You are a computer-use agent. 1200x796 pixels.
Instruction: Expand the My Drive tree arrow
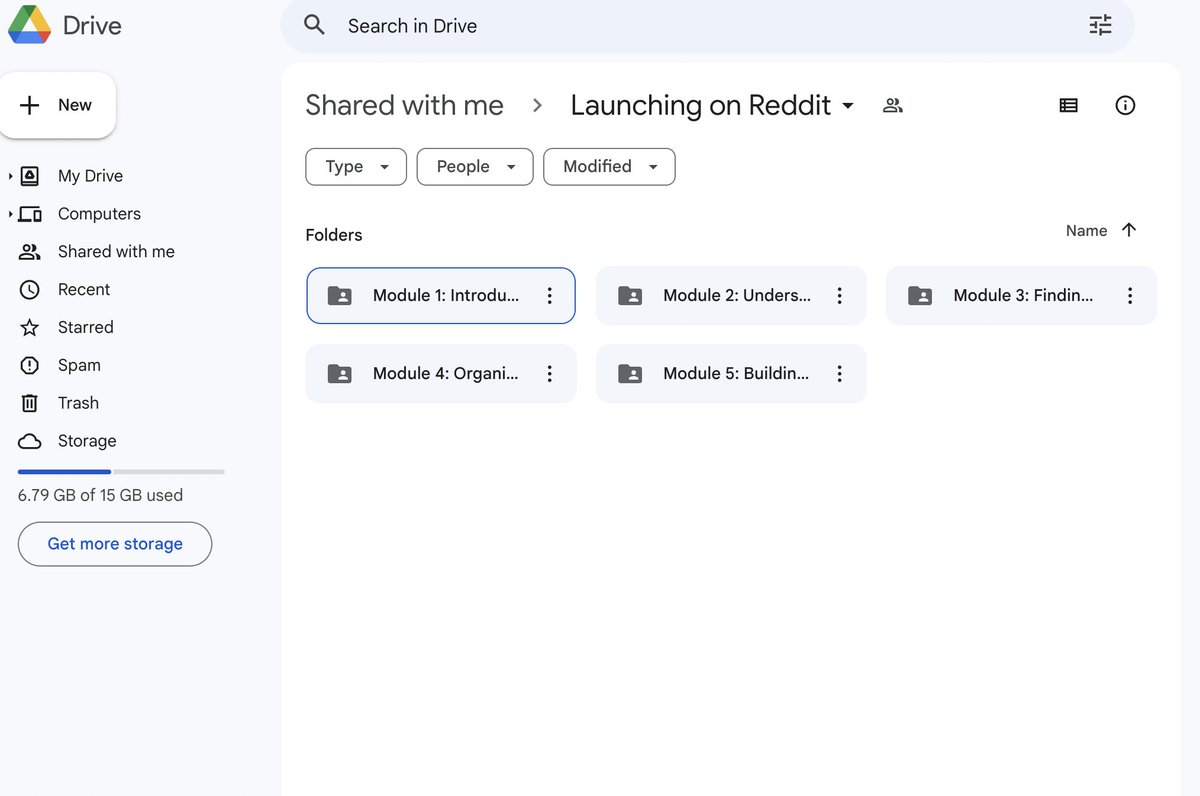click(11, 176)
